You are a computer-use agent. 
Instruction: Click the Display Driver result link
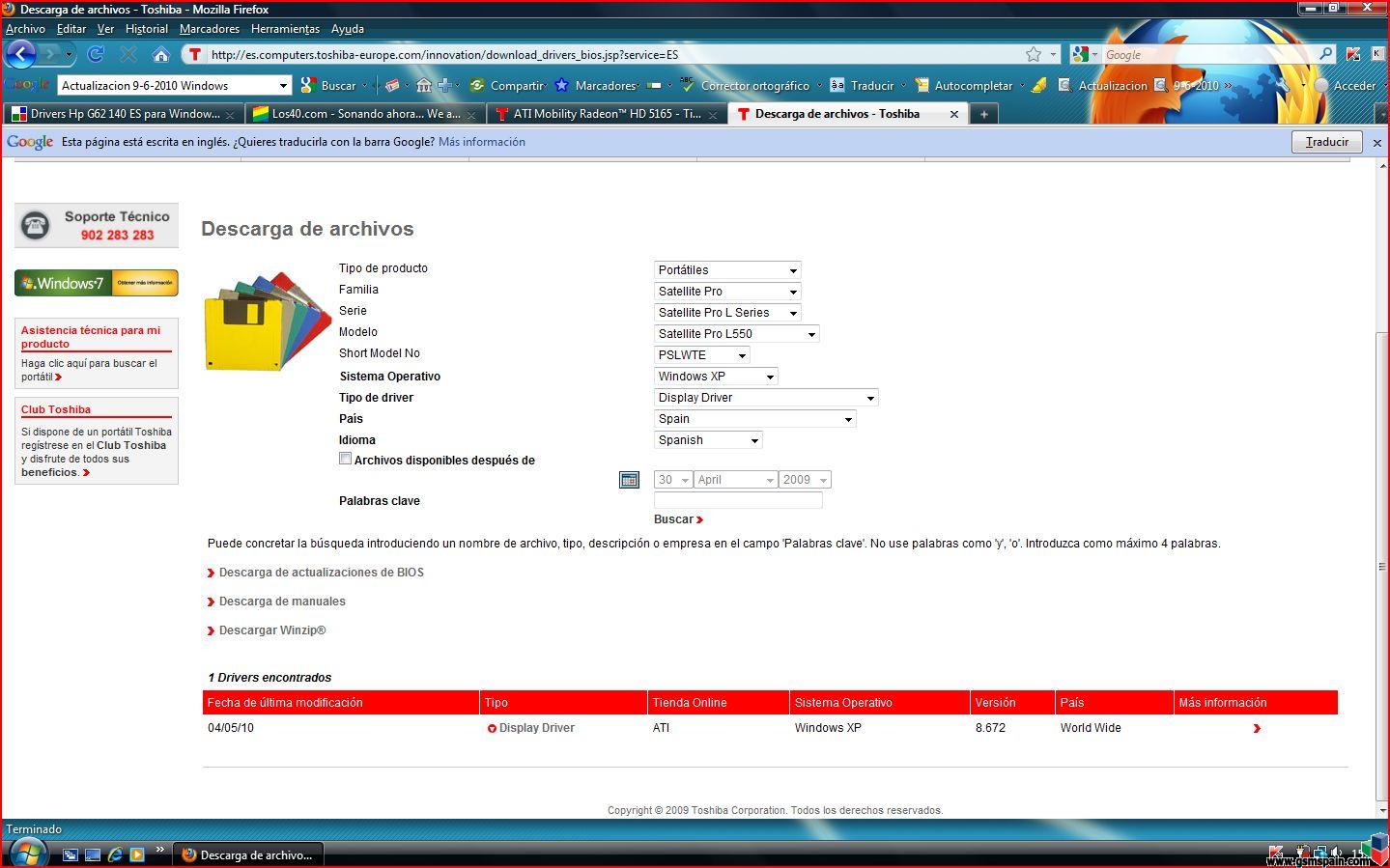pos(537,728)
